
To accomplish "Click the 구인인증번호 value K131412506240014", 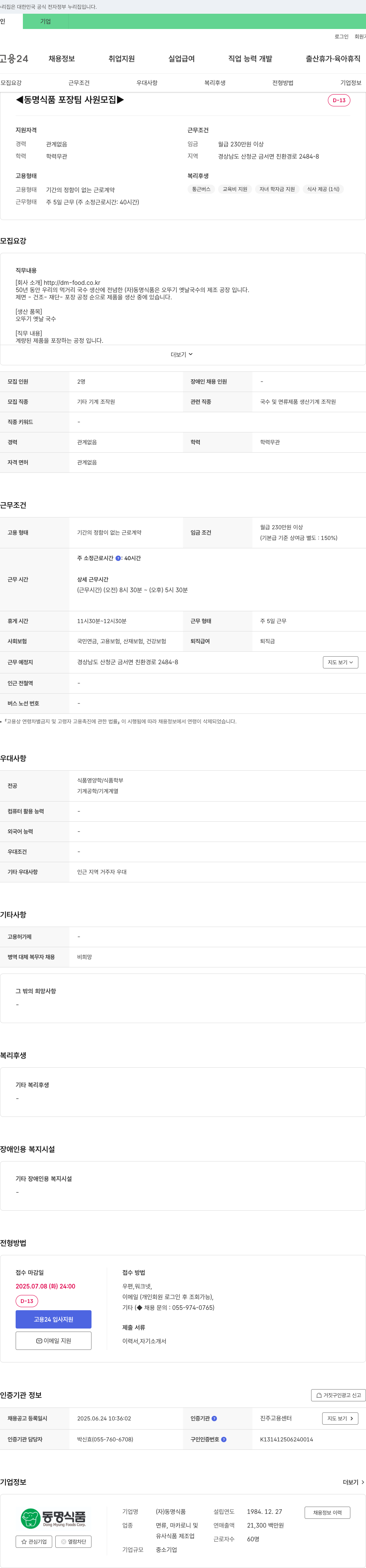I will pyautogui.click(x=287, y=1439).
